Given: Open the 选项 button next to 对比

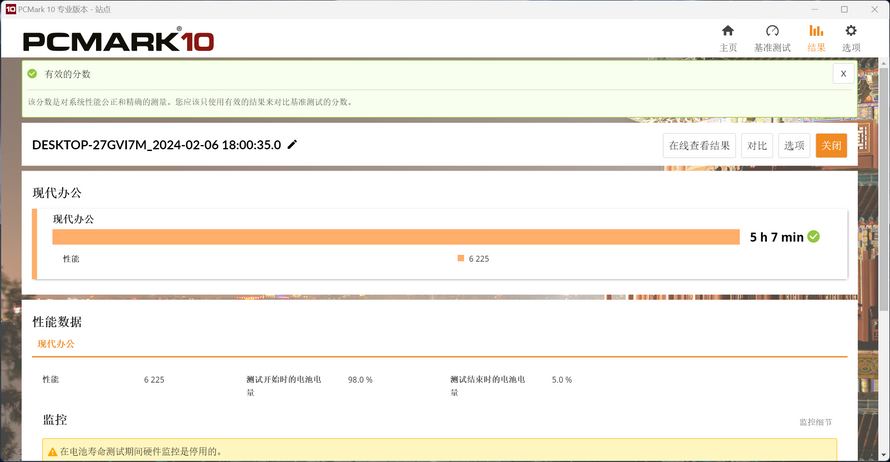Looking at the screenshot, I should click(794, 146).
